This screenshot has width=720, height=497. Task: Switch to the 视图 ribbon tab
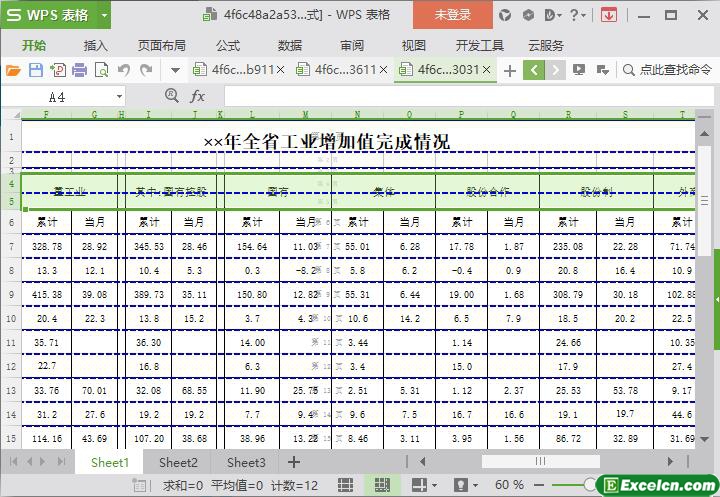tap(414, 45)
